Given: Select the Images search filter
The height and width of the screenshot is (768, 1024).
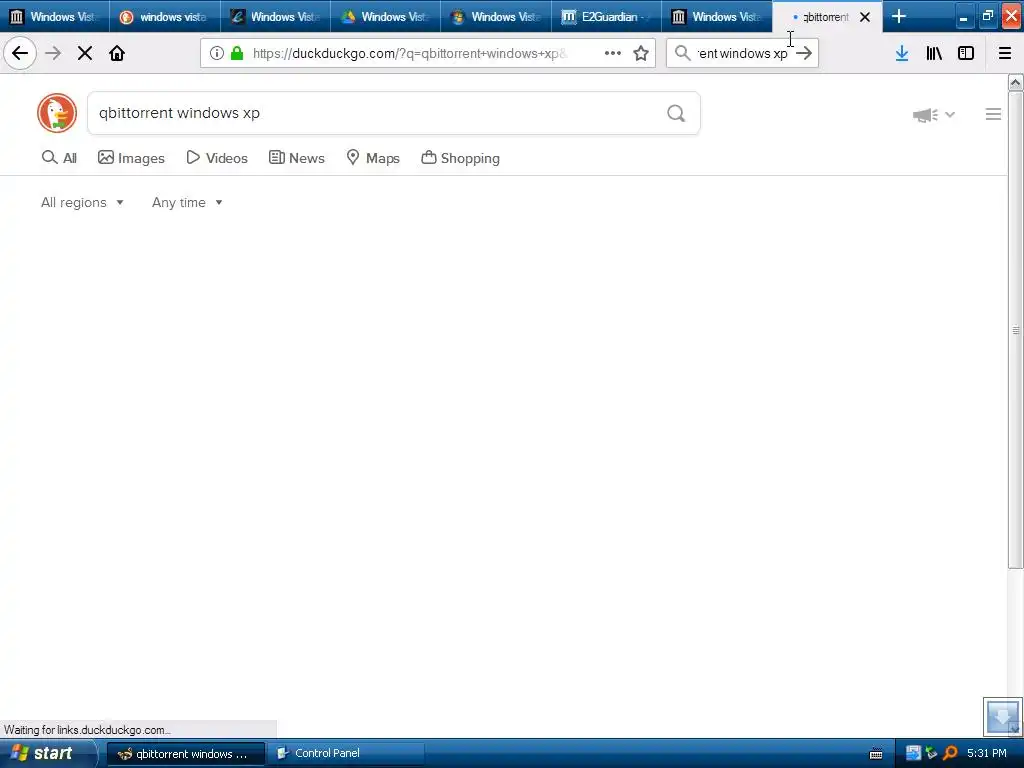Looking at the screenshot, I should [x=131, y=158].
